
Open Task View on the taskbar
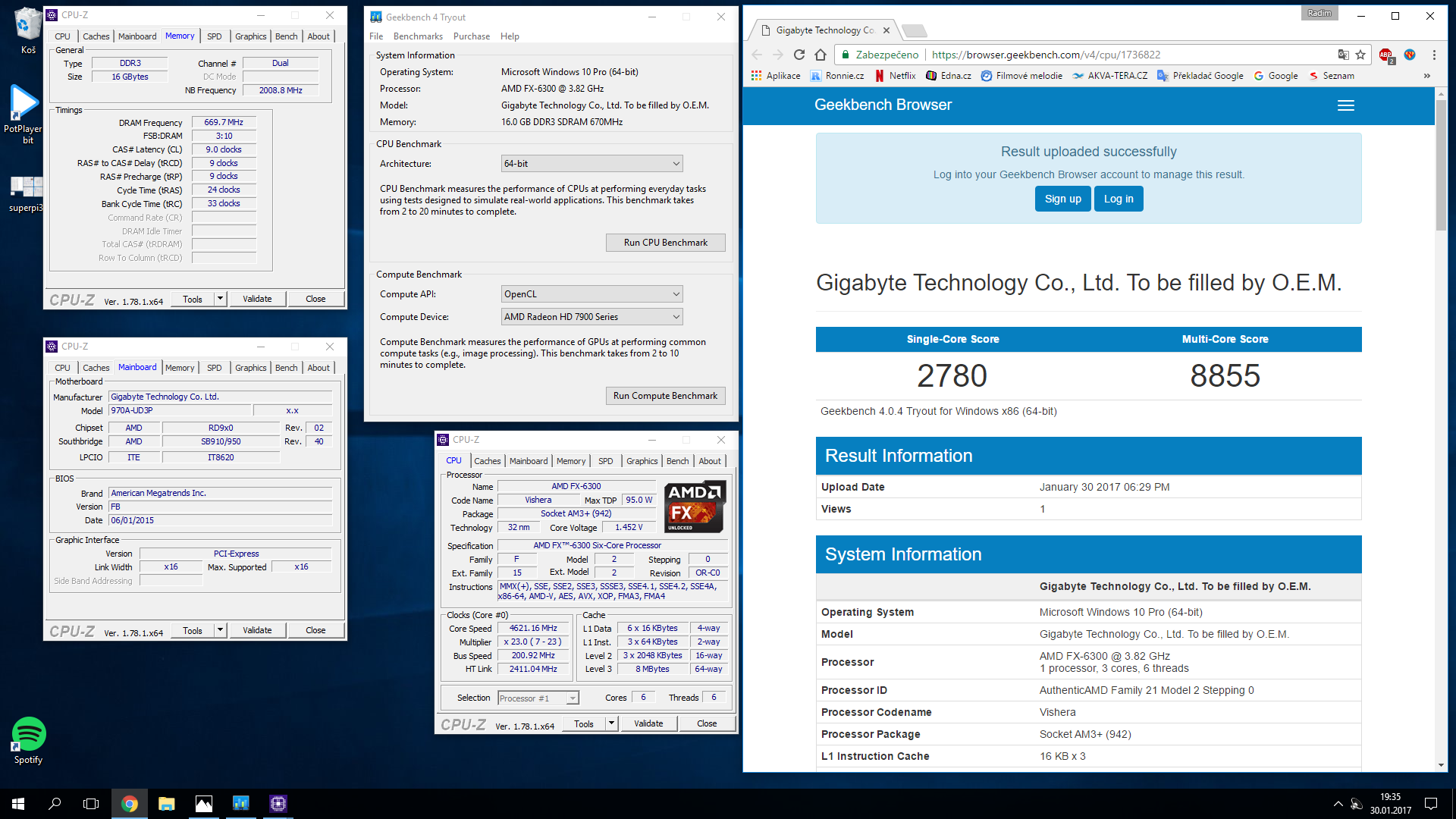pyautogui.click(x=91, y=804)
